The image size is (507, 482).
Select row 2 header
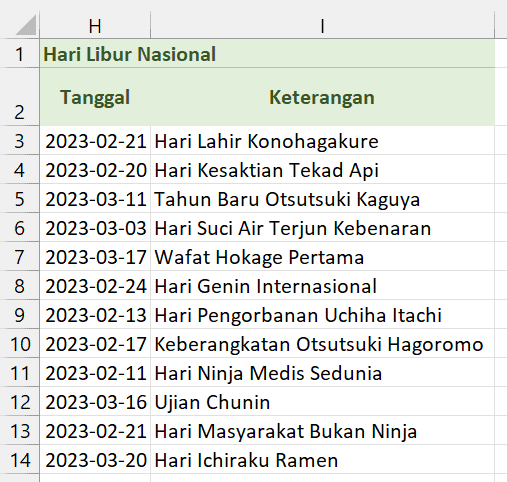click(19, 97)
